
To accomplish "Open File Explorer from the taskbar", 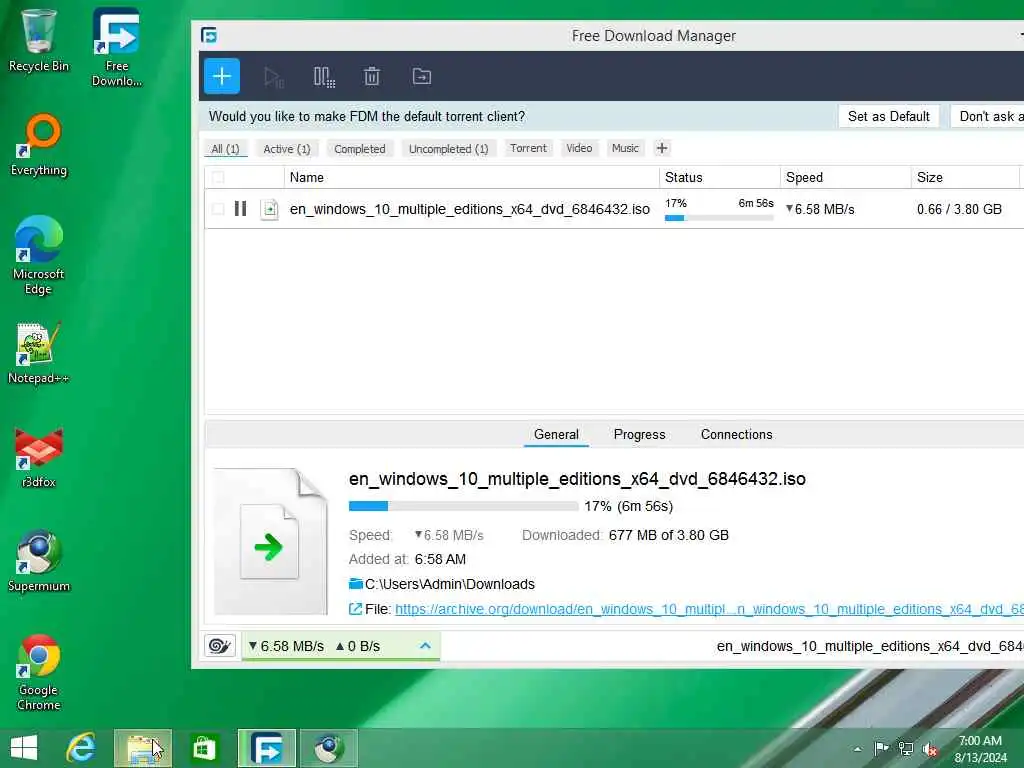I will point(143,748).
